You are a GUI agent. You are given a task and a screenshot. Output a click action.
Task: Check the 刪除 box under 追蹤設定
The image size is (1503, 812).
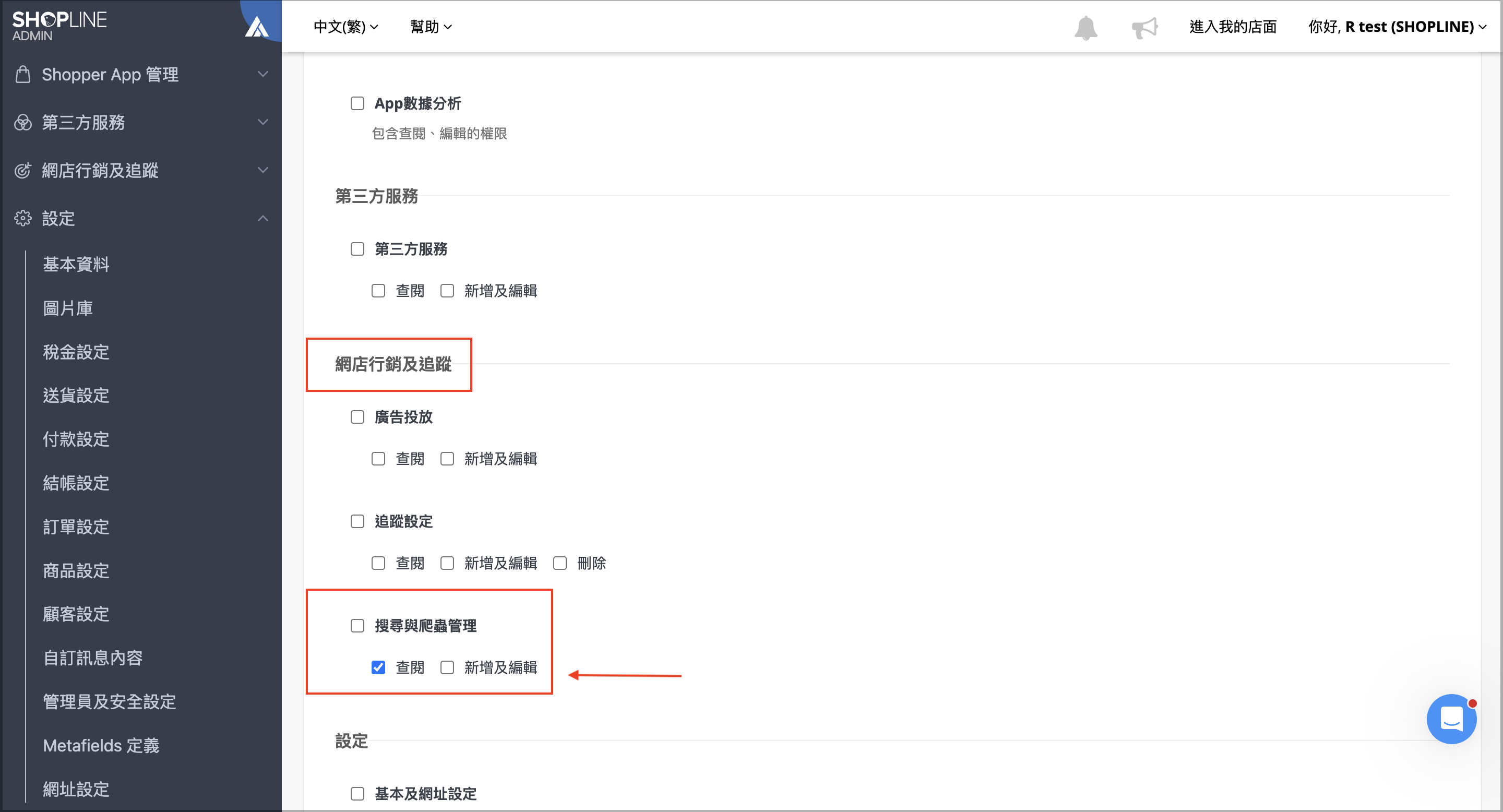click(560, 563)
